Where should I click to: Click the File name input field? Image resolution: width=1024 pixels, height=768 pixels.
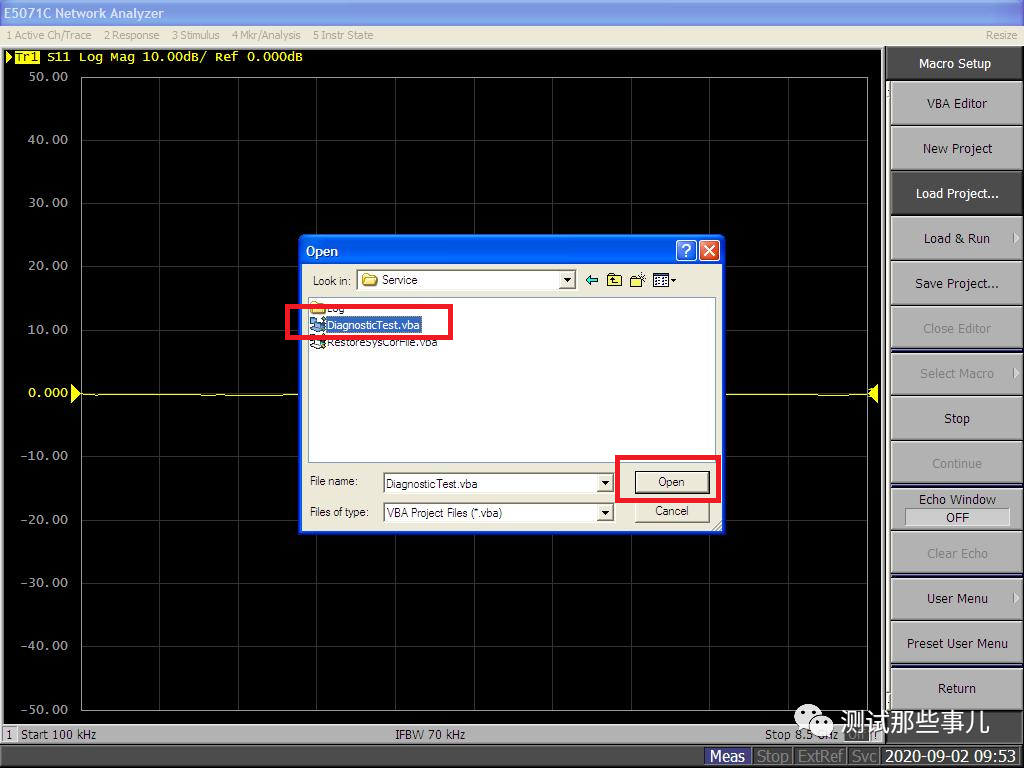(x=491, y=483)
